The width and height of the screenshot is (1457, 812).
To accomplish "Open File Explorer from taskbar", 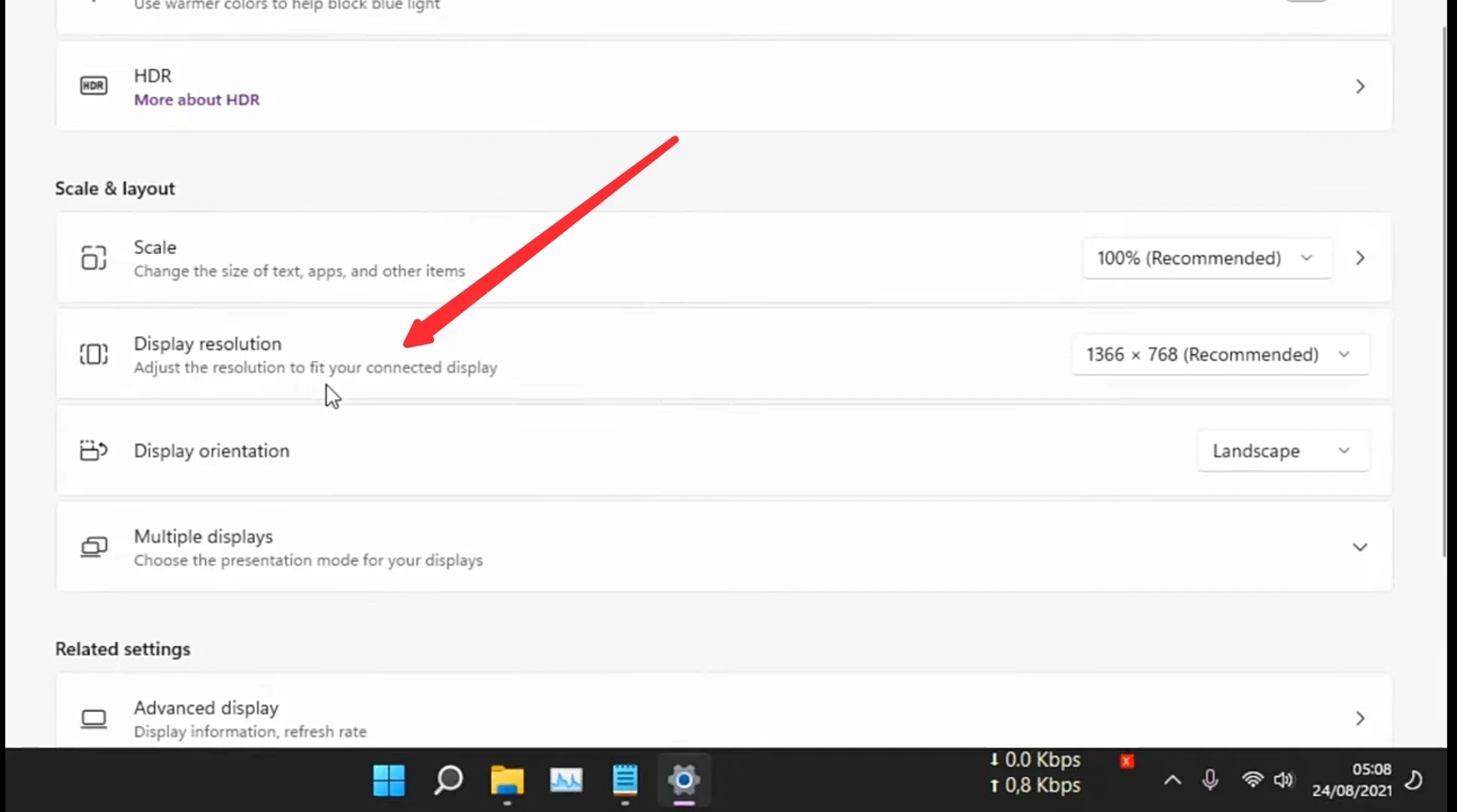I will pyautogui.click(x=507, y=780).
